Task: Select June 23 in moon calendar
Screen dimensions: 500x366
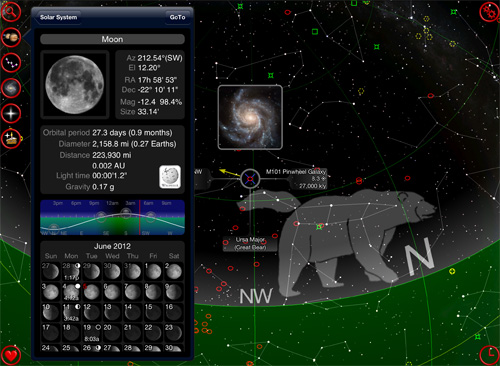Action: pos(173,332)
